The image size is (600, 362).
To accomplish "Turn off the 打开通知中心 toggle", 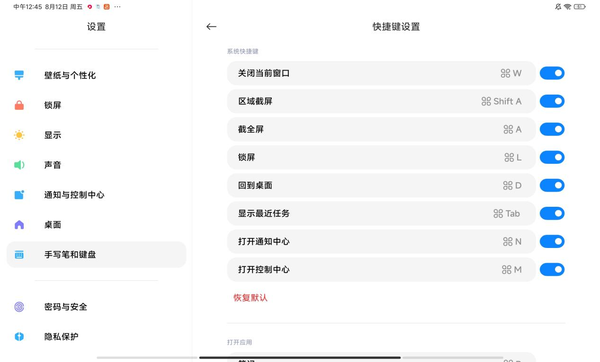I will coord(552,241).
